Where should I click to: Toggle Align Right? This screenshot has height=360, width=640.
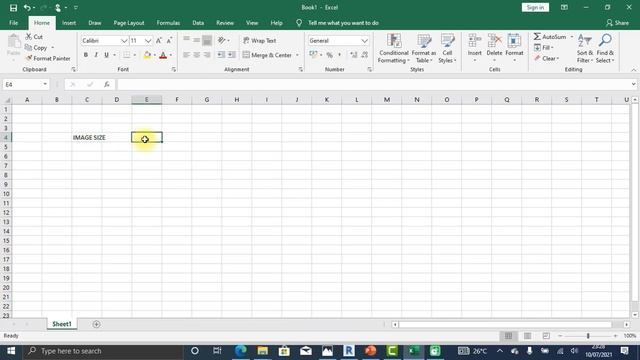click(x=207, y=55)
